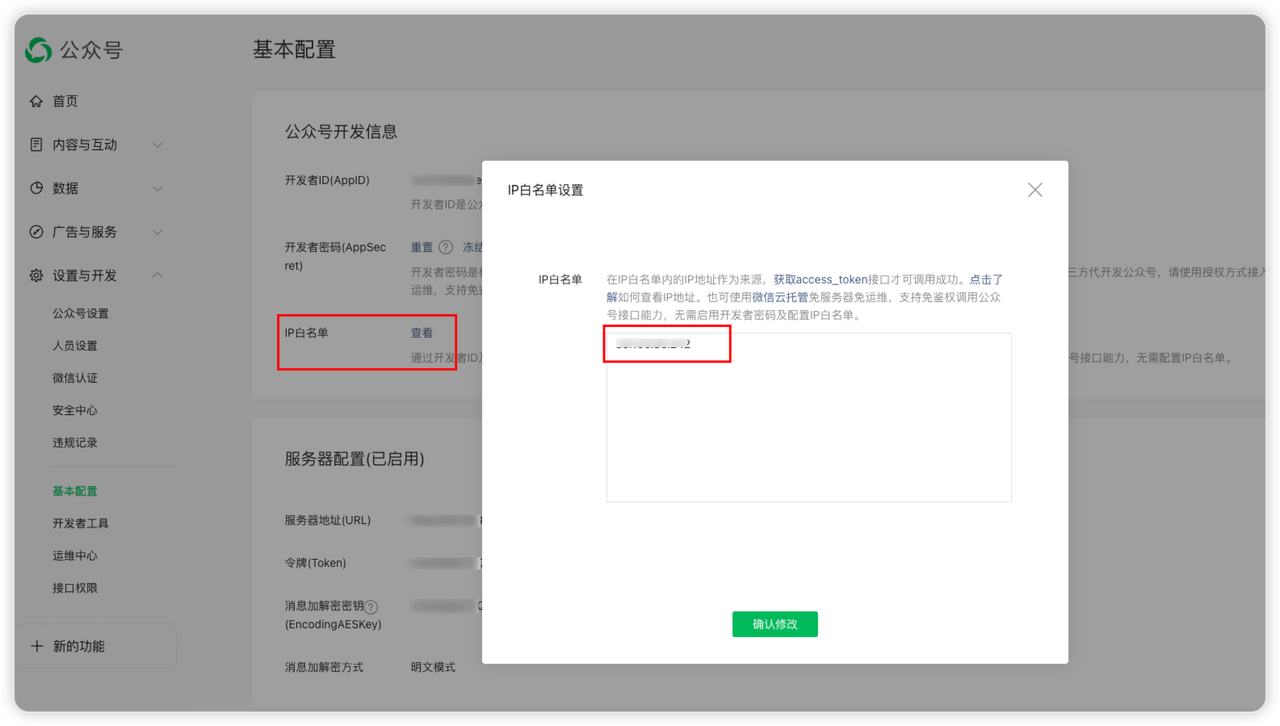Click the 设置与开发 gear icon
The height and width of the screenshot is (726, 1280).
point(38,276)
